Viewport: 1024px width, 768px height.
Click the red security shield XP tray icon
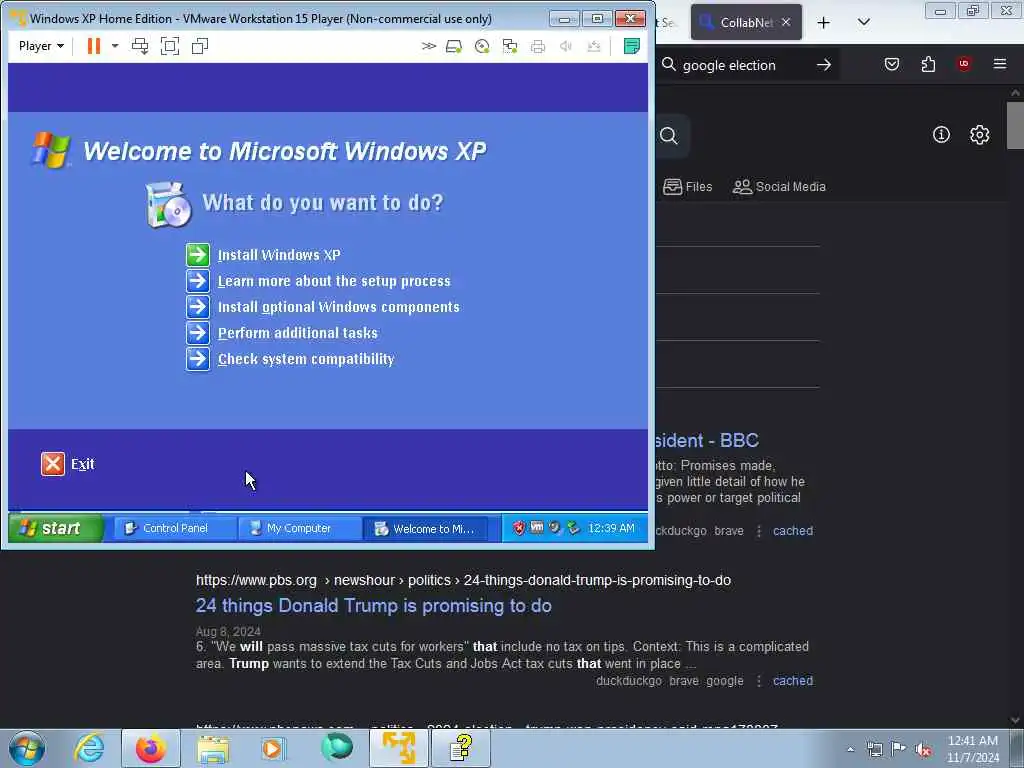click(519, 528)
